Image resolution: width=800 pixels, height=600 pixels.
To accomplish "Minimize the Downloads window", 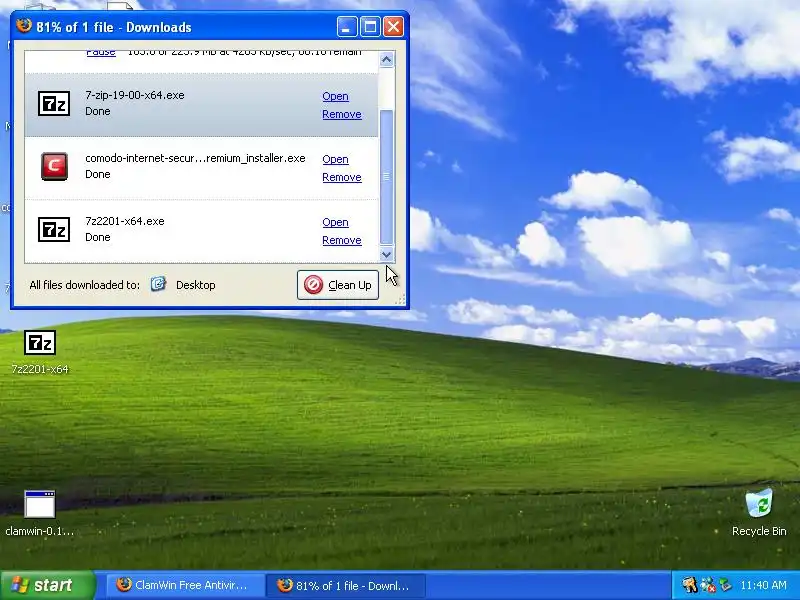I will 347,27.
